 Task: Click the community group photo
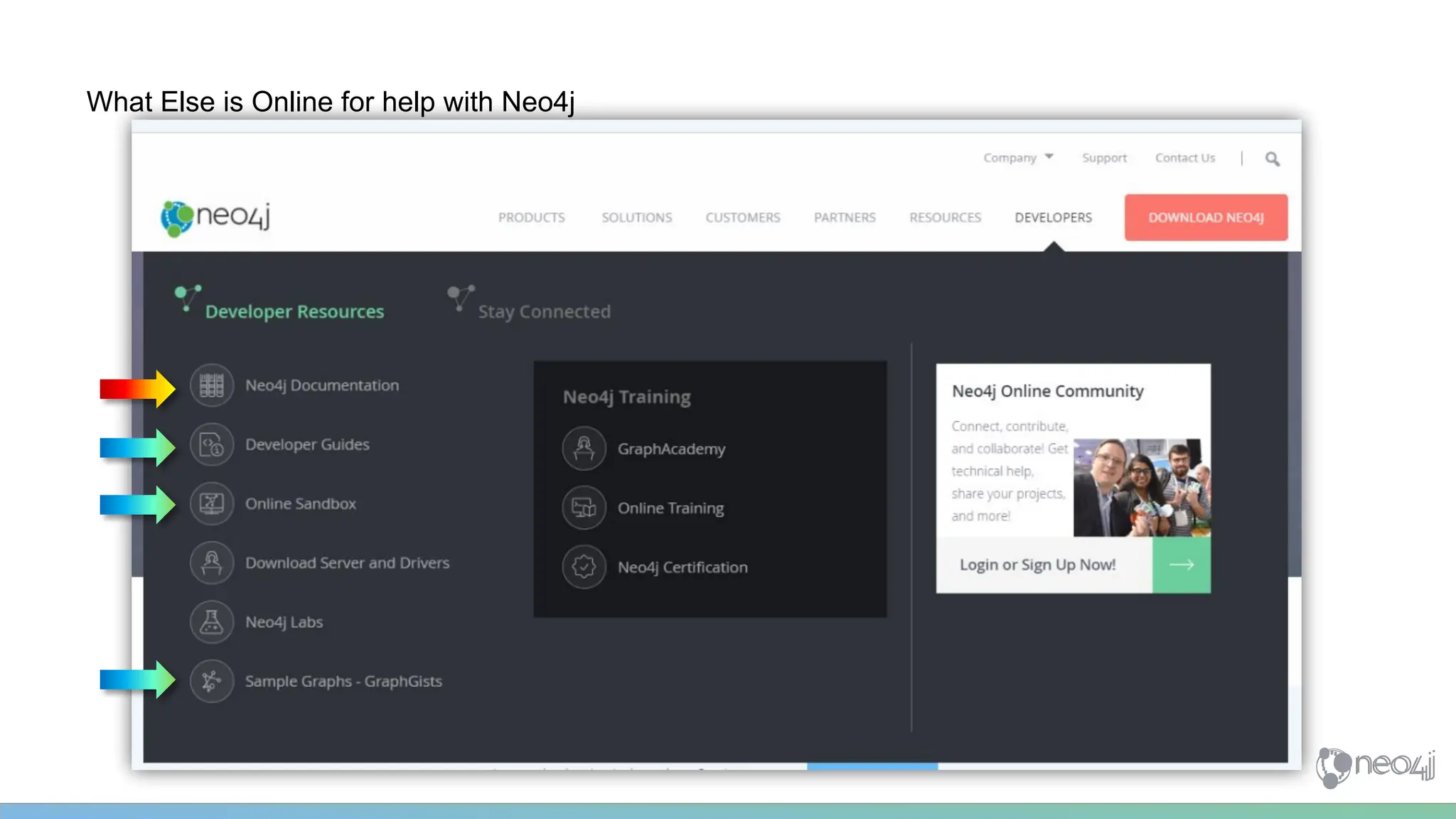coord(1142,488)
